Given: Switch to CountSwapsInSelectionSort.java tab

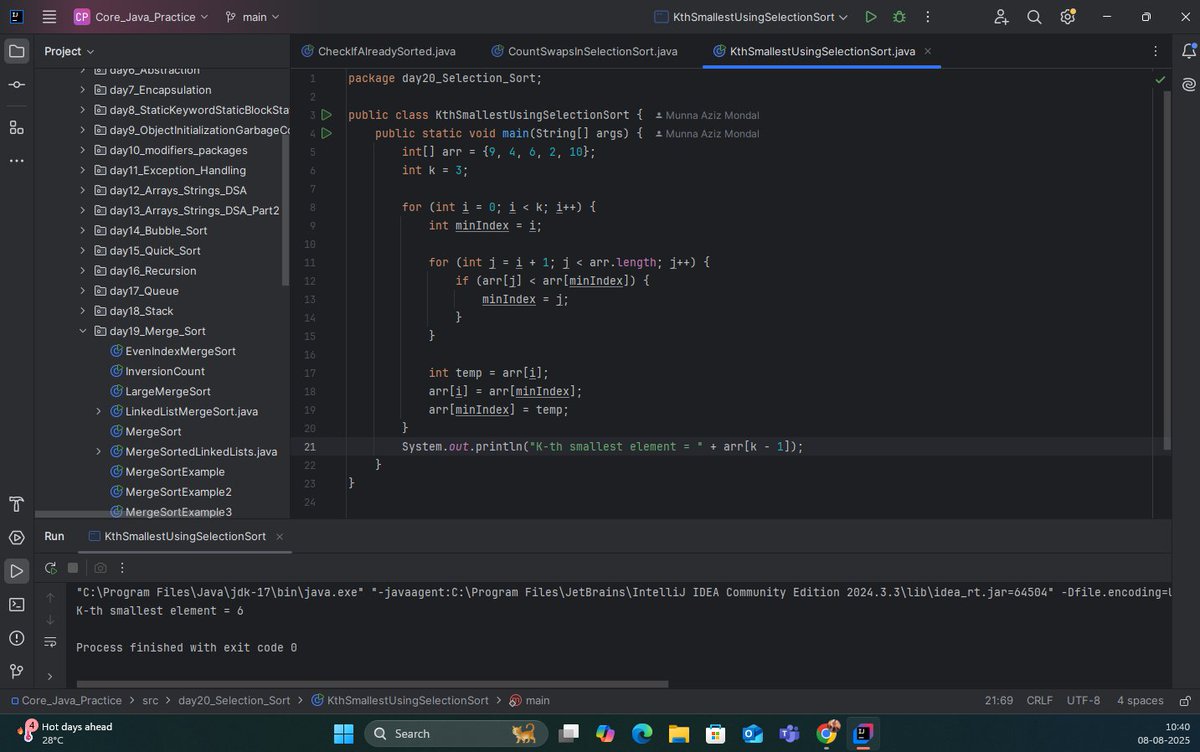Looking at the screenshot, I should (583, 51).
